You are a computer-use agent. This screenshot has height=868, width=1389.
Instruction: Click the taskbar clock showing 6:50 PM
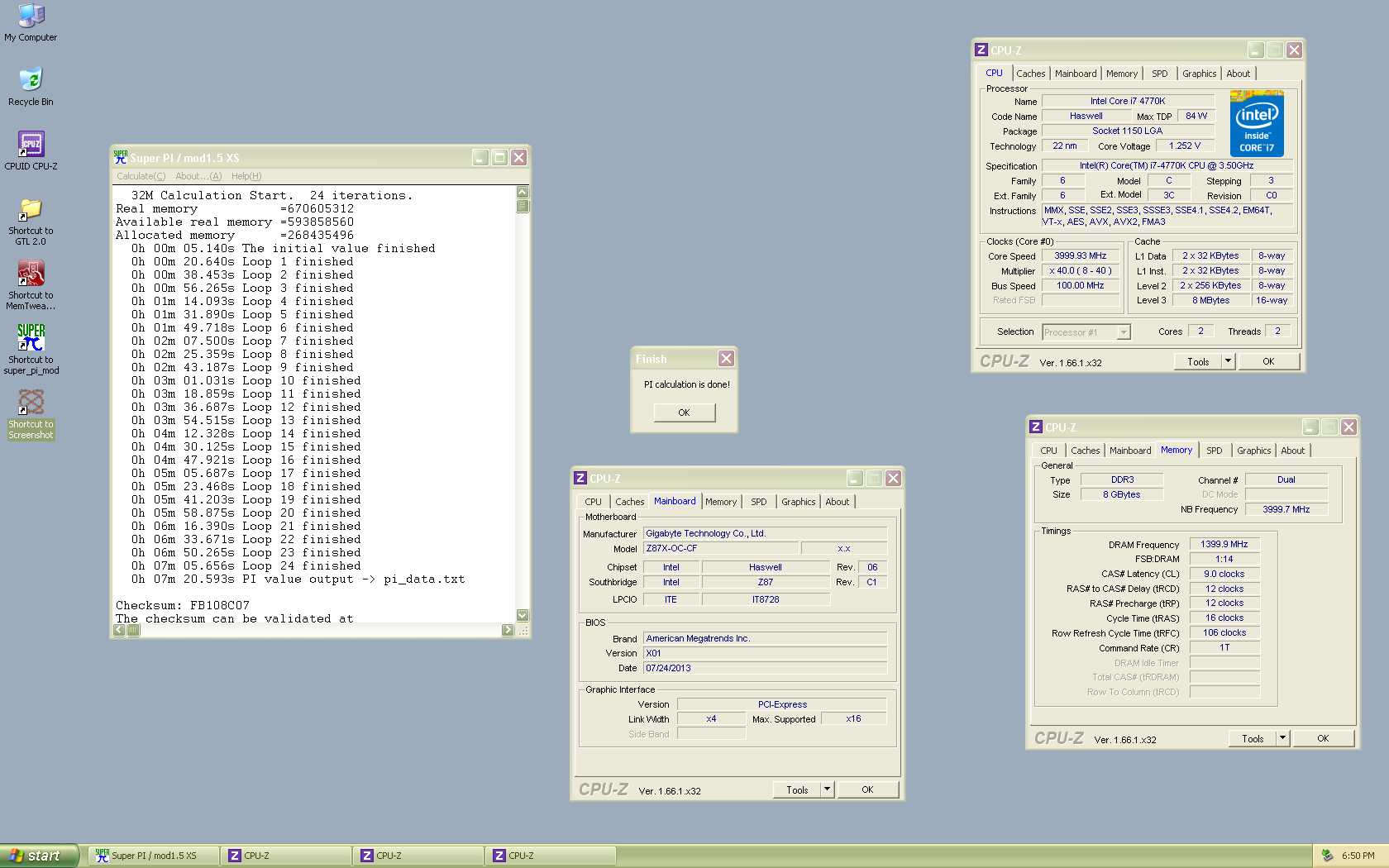click(x=1358, y=856)
